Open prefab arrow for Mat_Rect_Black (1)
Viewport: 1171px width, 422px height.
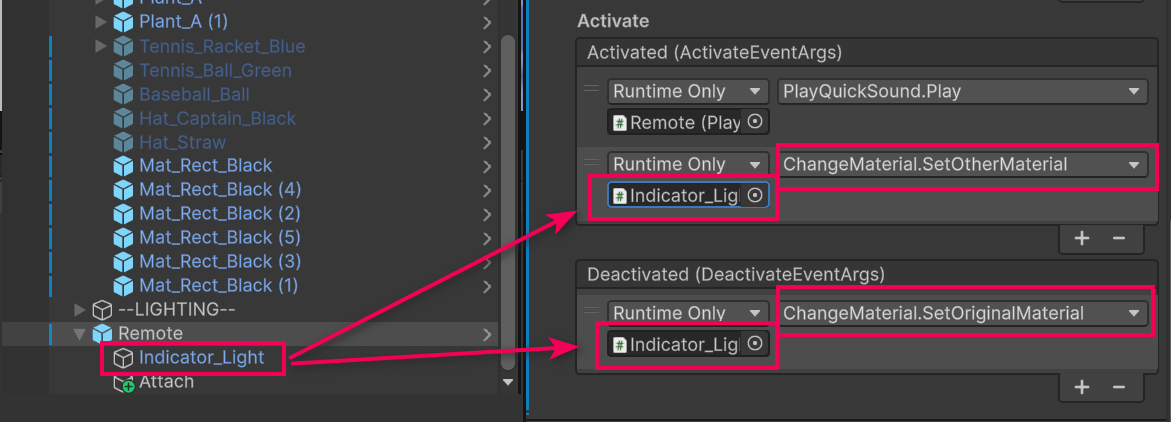487,285
